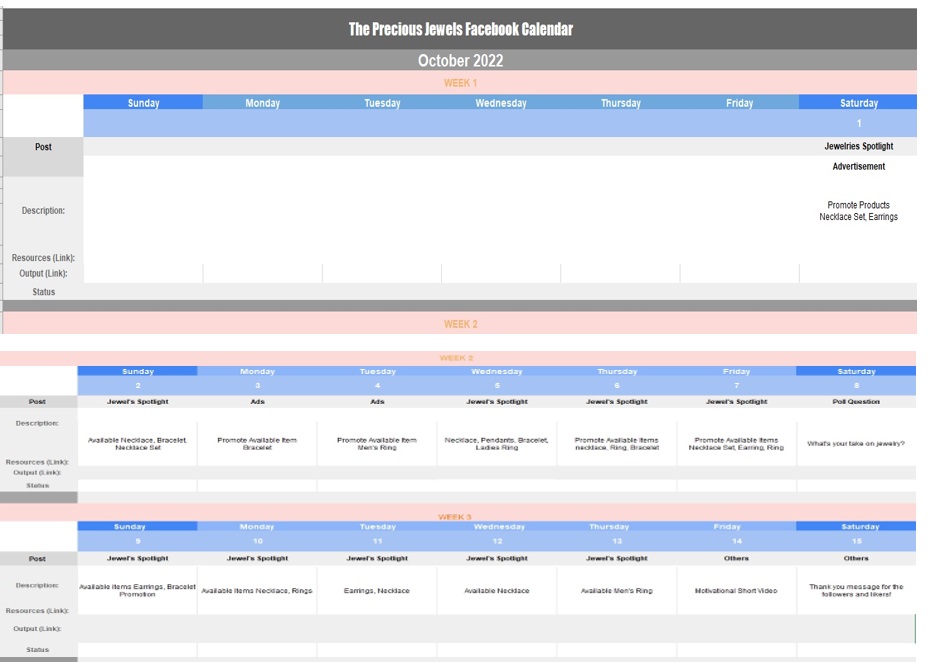Click the Tuesday header under WEEK 1
Image resolution: width=931 pixels, height=671 pixels.
pyautogui.click(x=382, y=103)
